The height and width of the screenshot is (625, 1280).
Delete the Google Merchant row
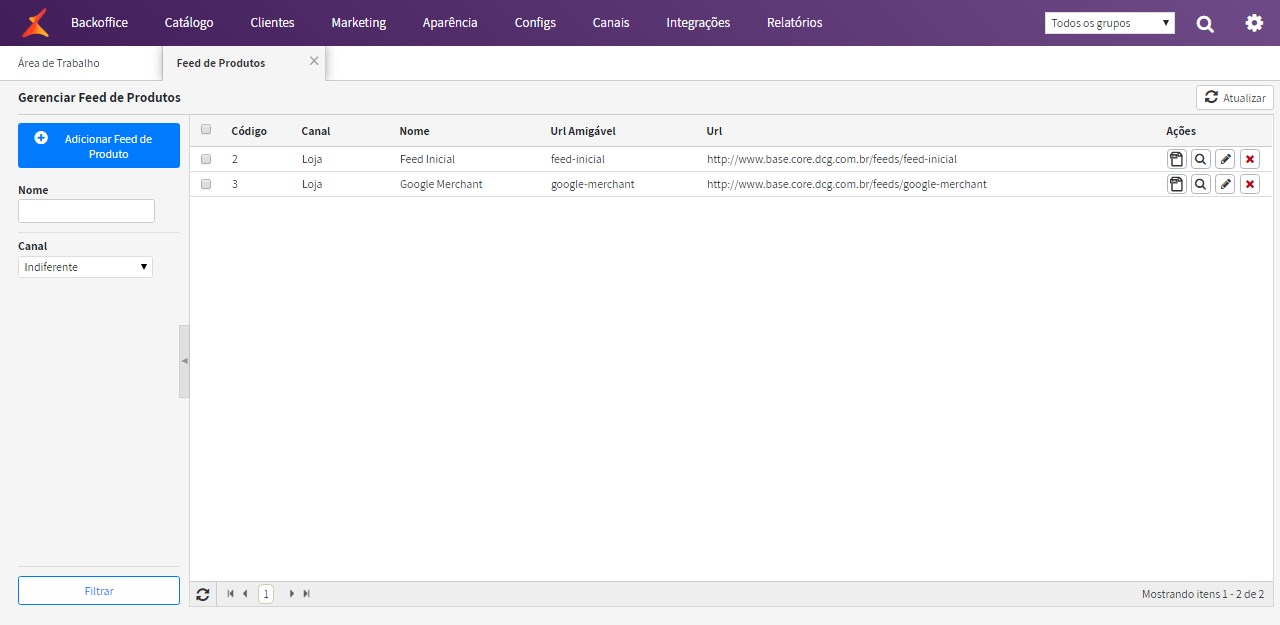click(1250, 184)
